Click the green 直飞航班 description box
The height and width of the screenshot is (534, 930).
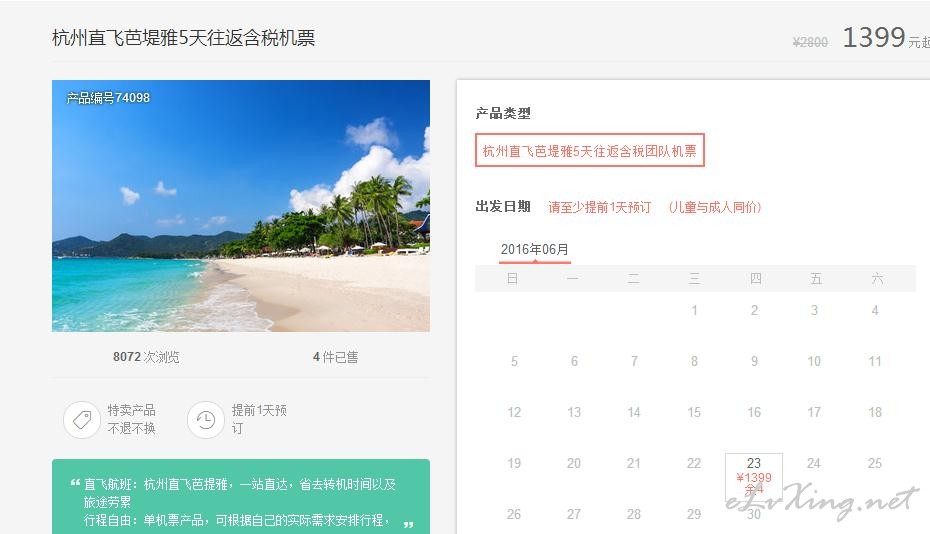(241, 497)
